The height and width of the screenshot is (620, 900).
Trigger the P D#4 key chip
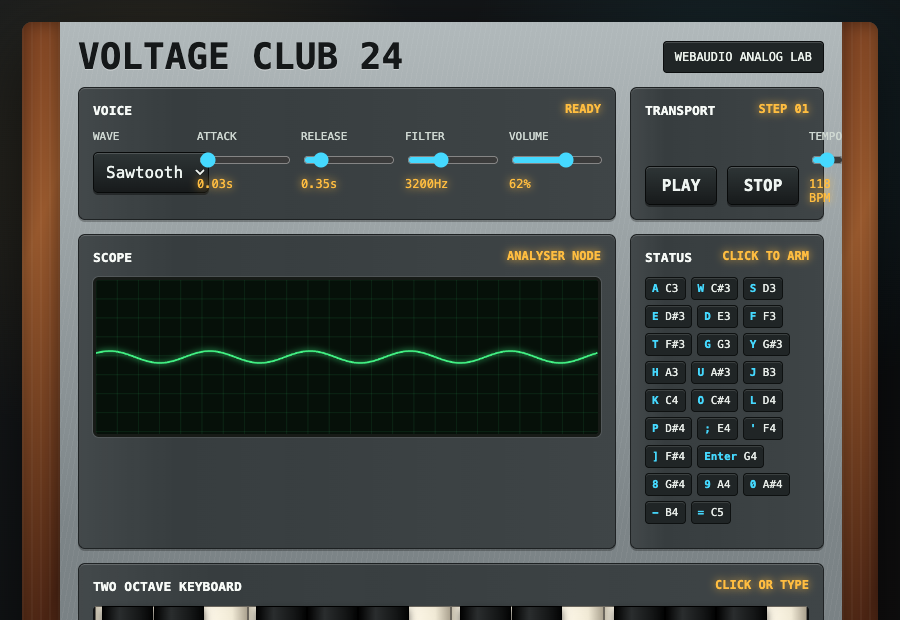(x=669, y=428)
